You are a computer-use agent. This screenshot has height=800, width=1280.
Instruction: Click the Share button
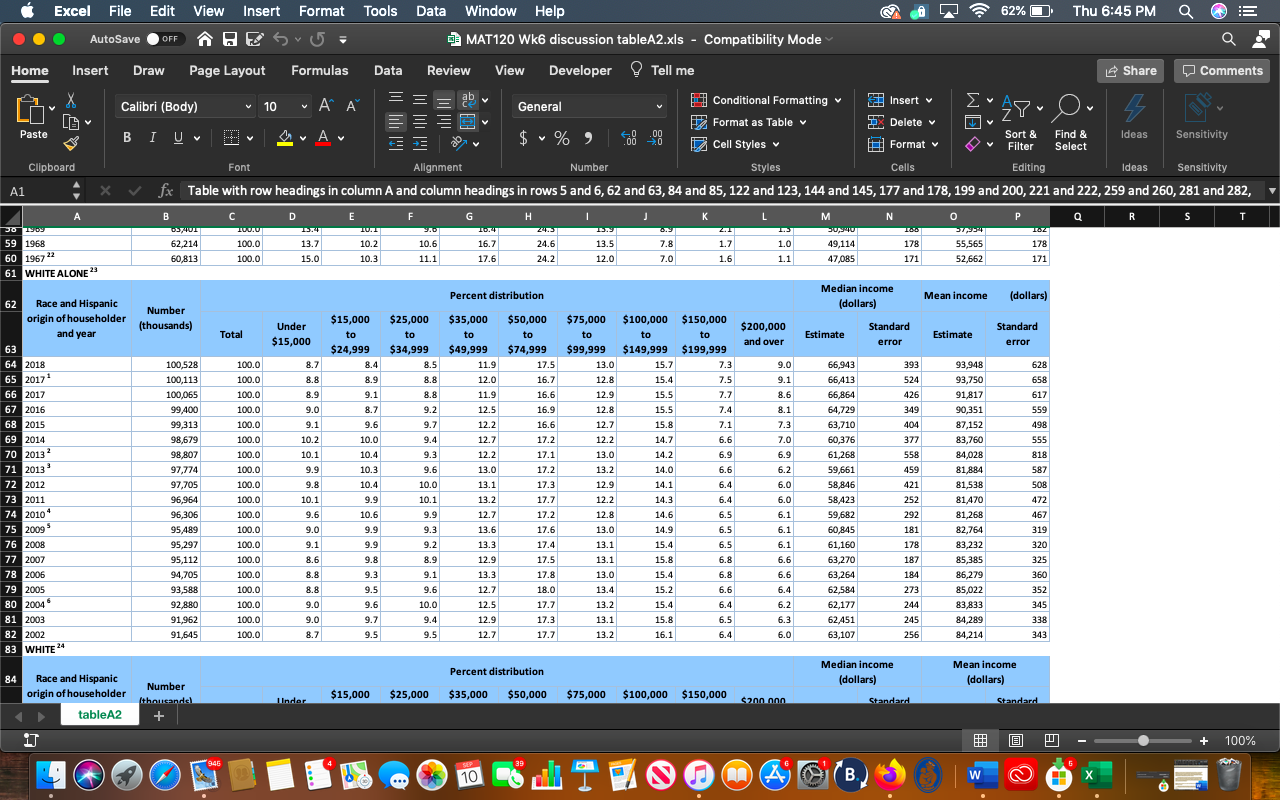click(1130, 70)
